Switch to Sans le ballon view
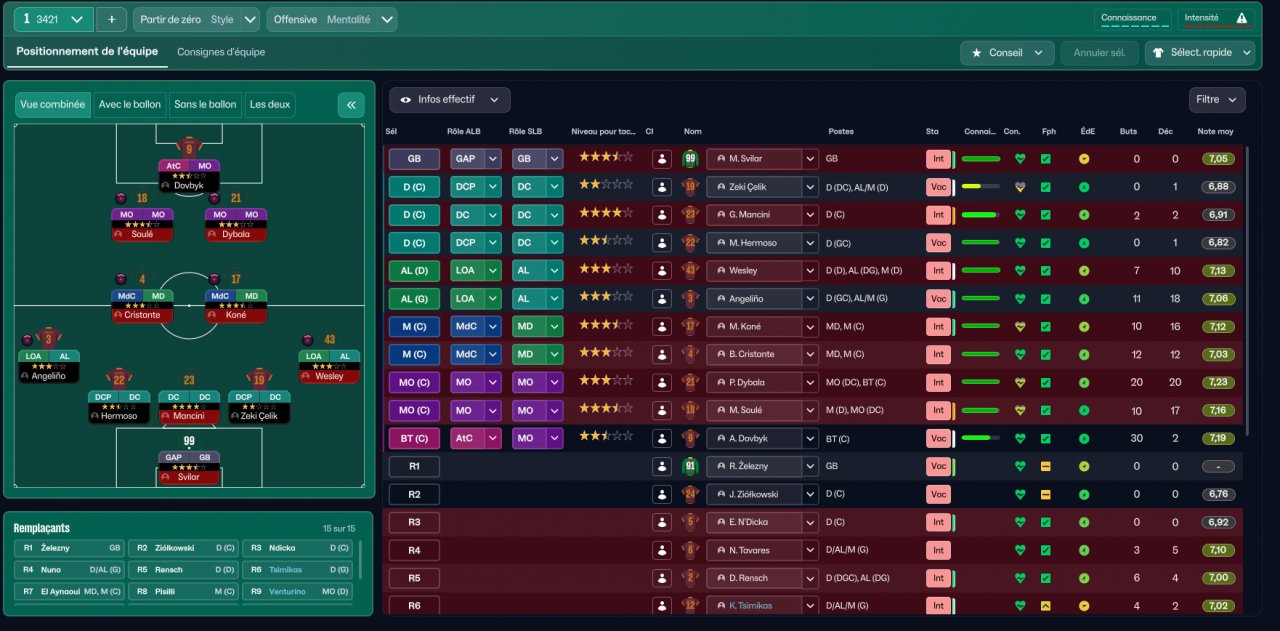 (x=205, y=105)
